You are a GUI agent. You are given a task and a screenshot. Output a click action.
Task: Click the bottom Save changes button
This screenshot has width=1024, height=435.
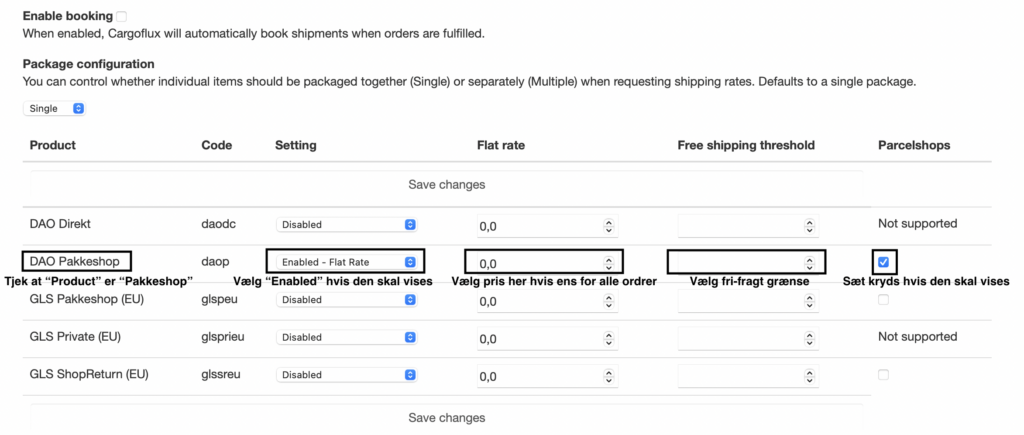[x=447, y=417]
